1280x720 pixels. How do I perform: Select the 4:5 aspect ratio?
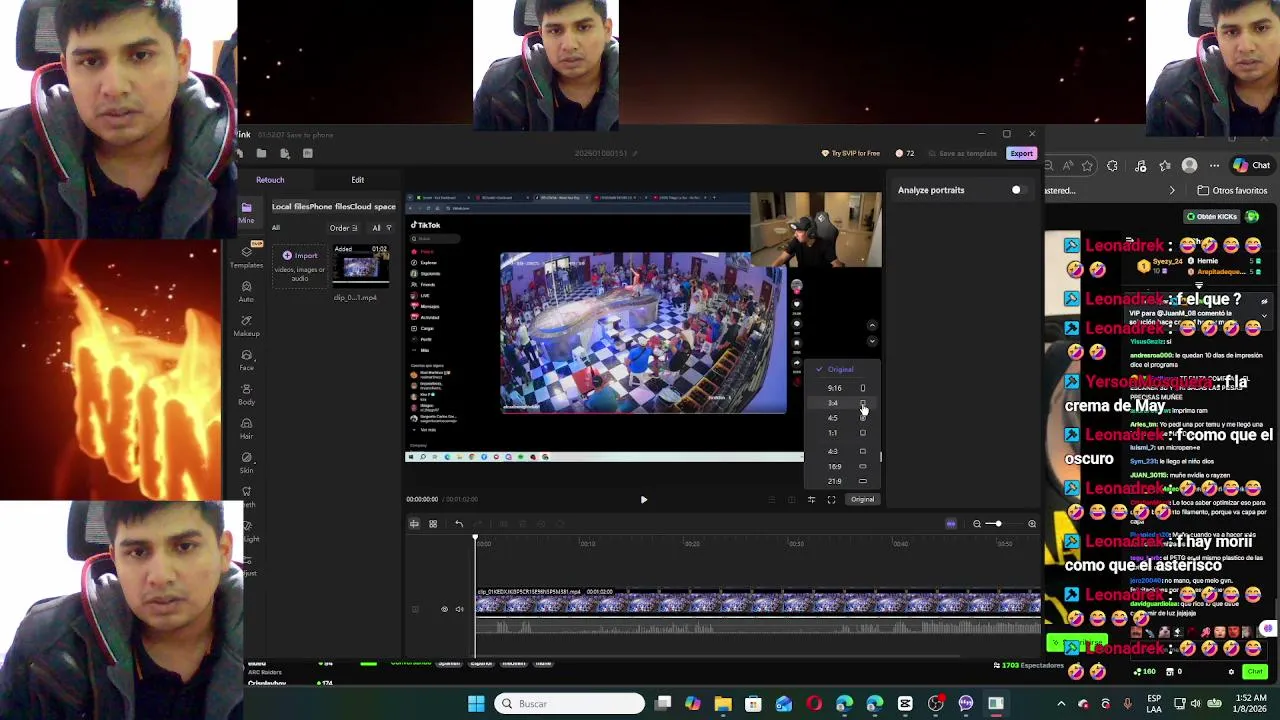(x=840, y=418)
